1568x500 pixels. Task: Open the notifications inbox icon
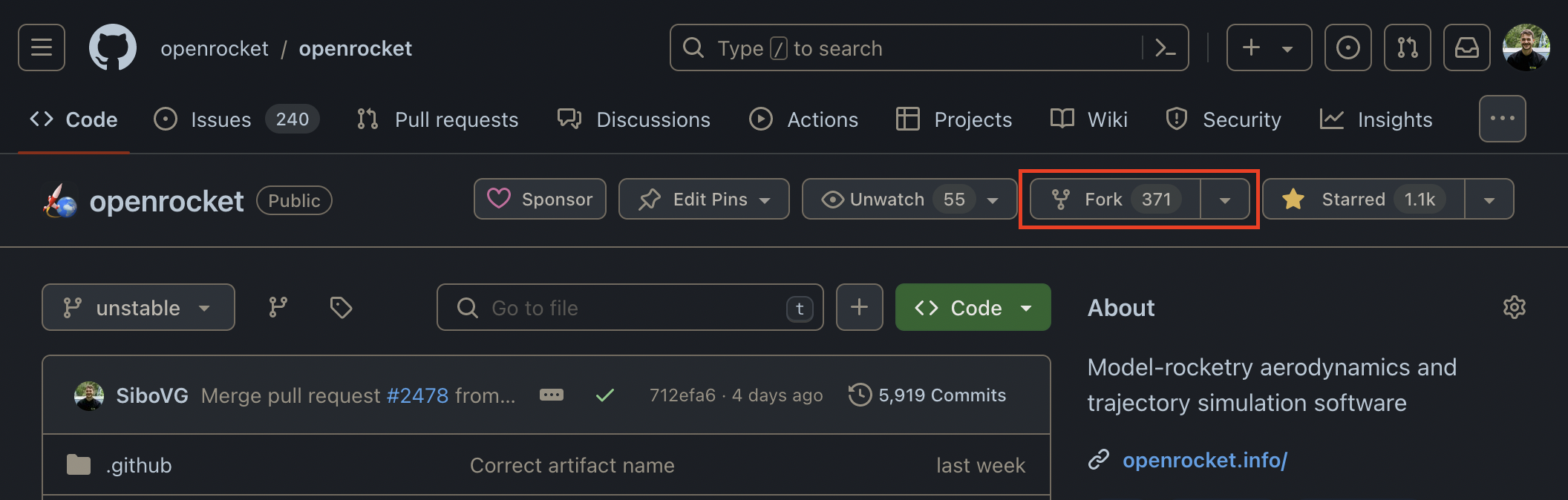pyautogui.click(x=1466, y=48)
